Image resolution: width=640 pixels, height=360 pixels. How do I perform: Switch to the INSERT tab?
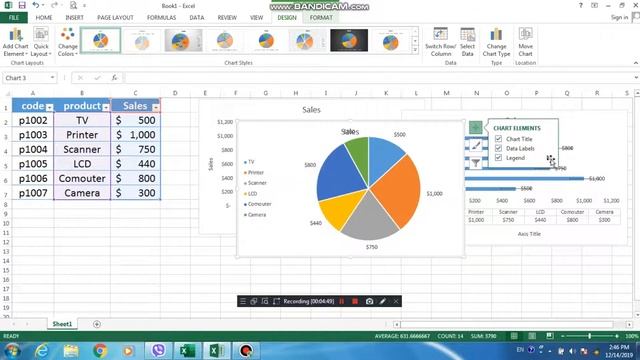(x=74, y=18)
